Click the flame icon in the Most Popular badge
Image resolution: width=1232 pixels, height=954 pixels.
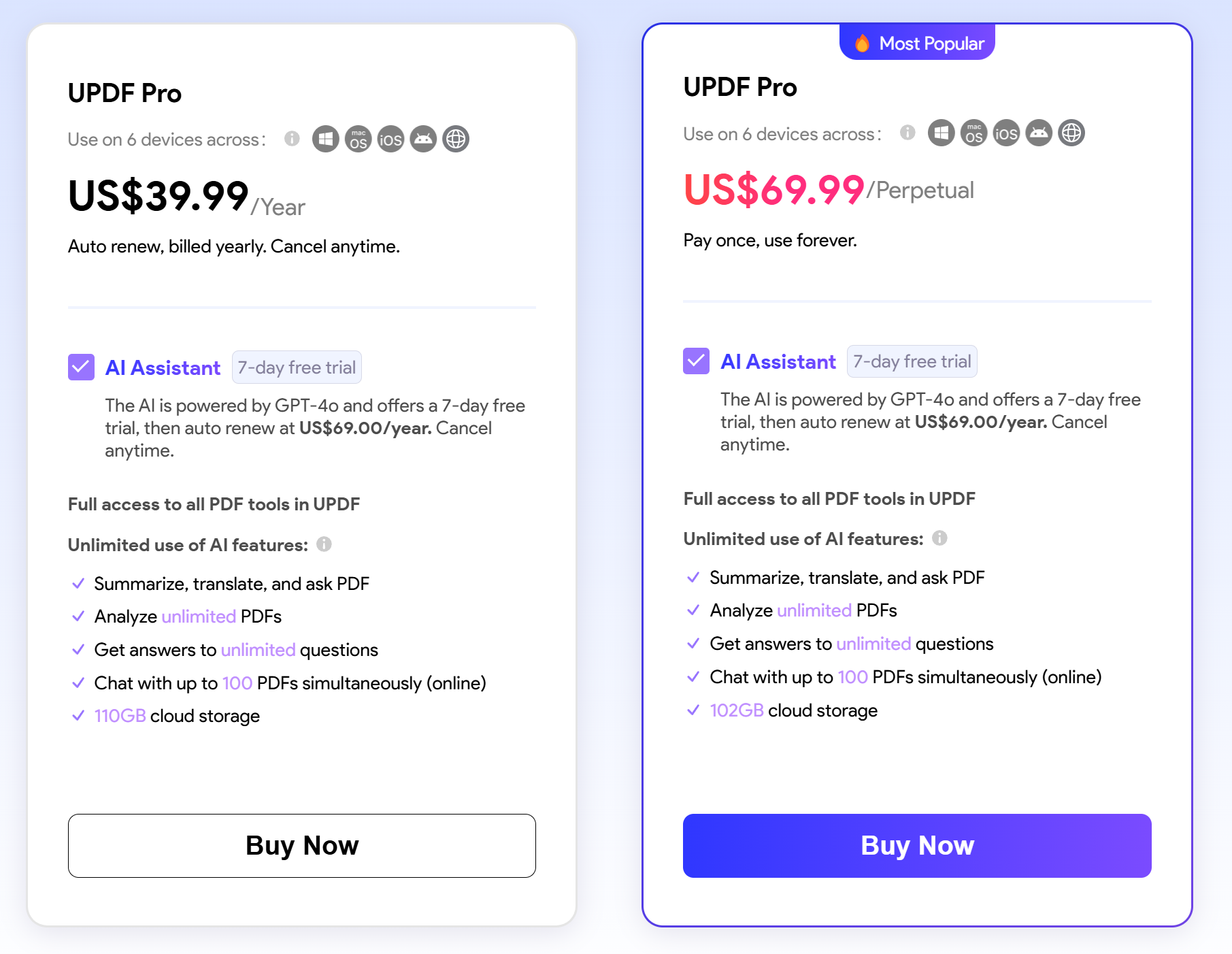click(863, 42)
